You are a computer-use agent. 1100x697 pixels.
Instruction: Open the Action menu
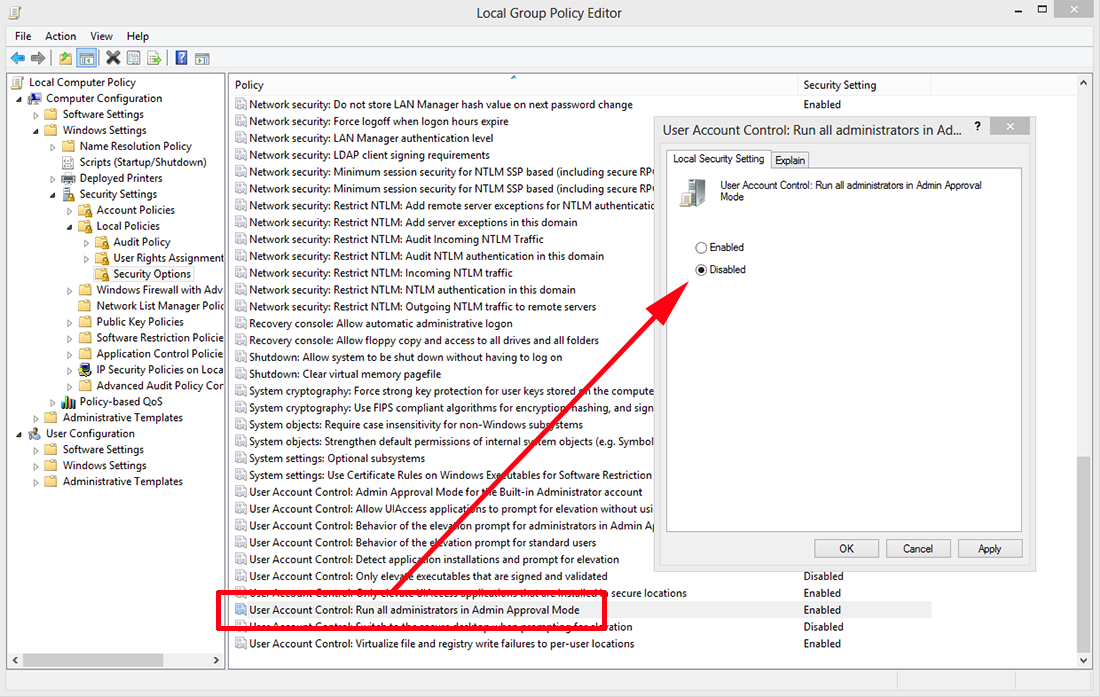pyautogui.click(x=60, y=36)
